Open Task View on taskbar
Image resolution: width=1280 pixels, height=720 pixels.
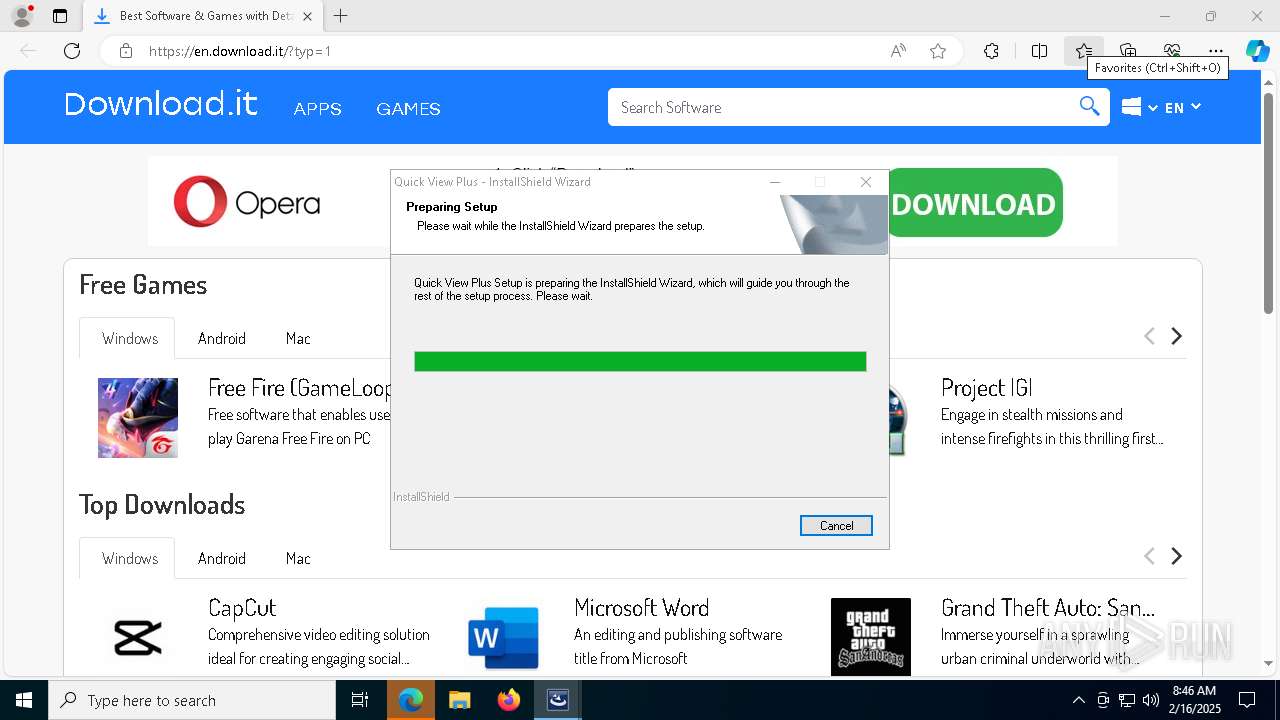(360, 700)
